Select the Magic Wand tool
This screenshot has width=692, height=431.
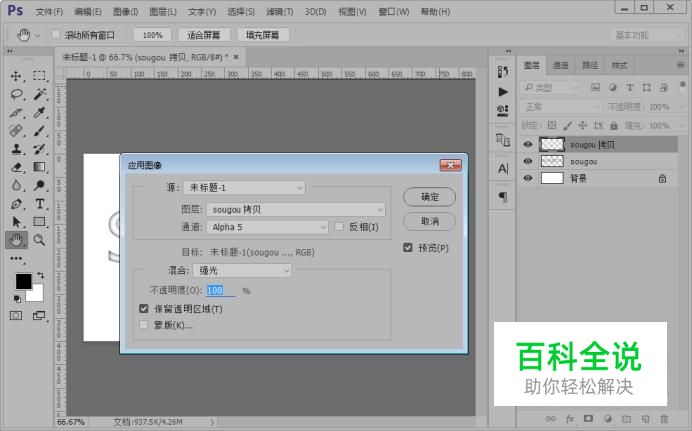point(39,94)
